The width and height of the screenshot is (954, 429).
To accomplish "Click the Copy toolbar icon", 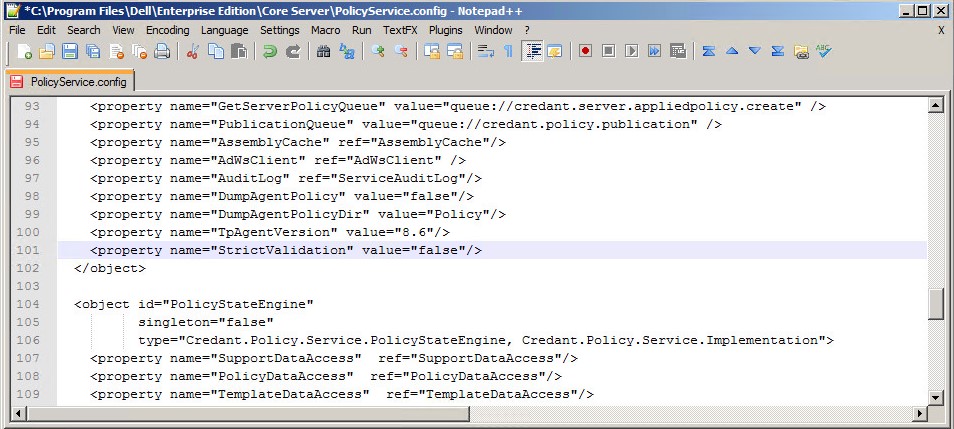I will [216, 52].
